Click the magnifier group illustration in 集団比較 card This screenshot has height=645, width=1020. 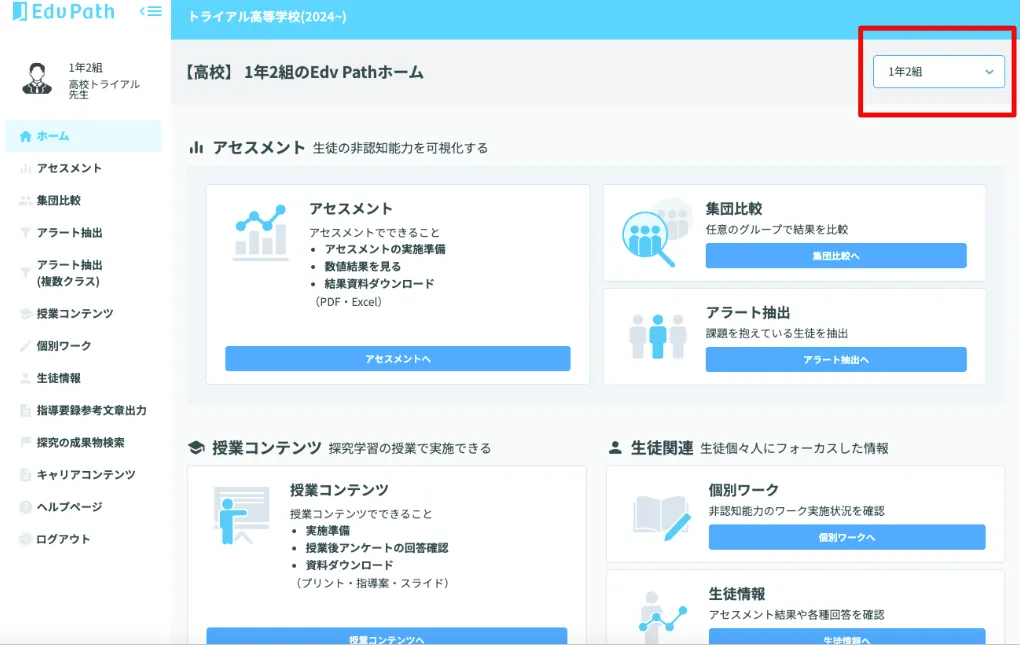tap(656, 233)
